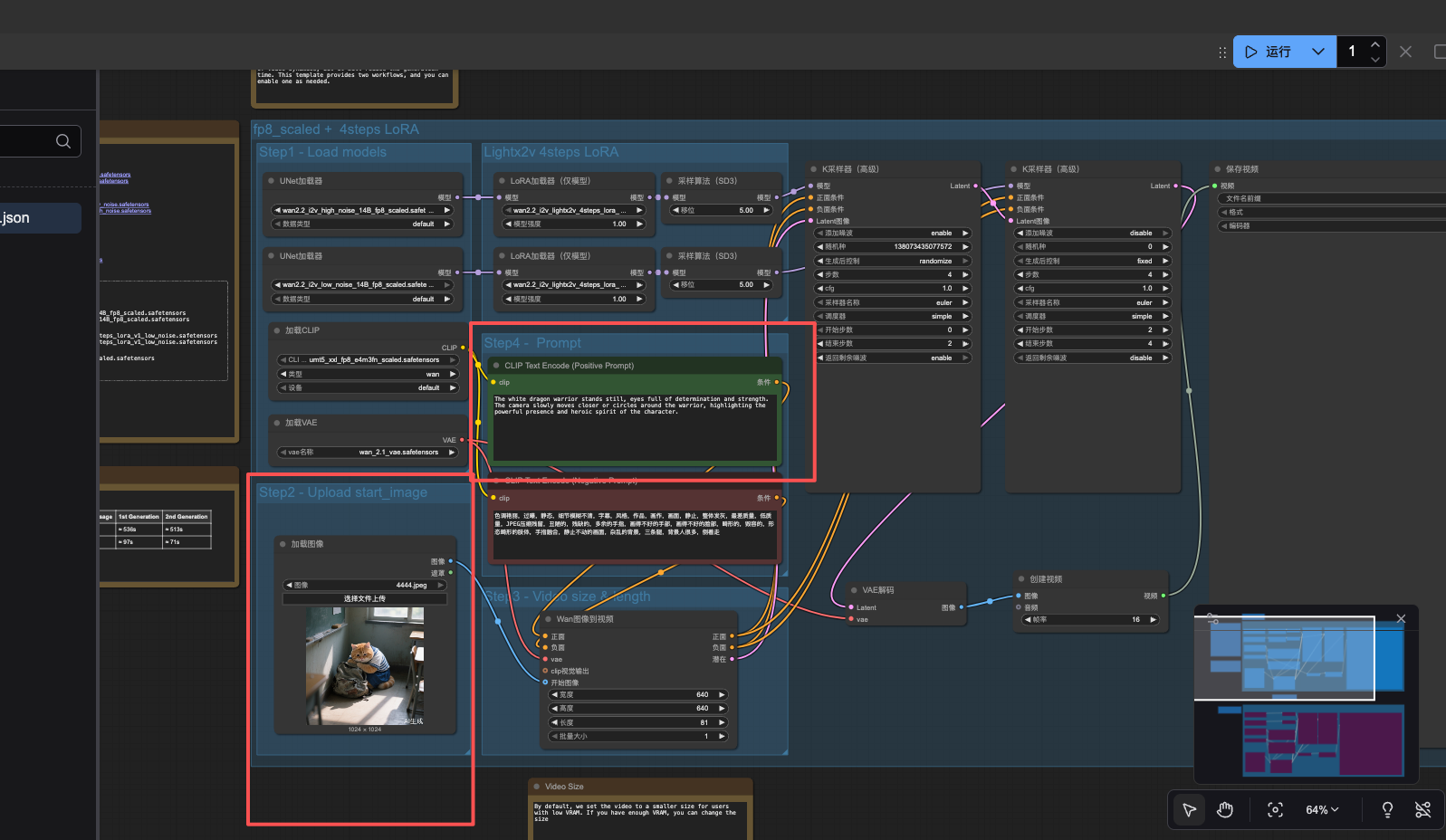Increase batch count with the up arrow

point(1375,44)
